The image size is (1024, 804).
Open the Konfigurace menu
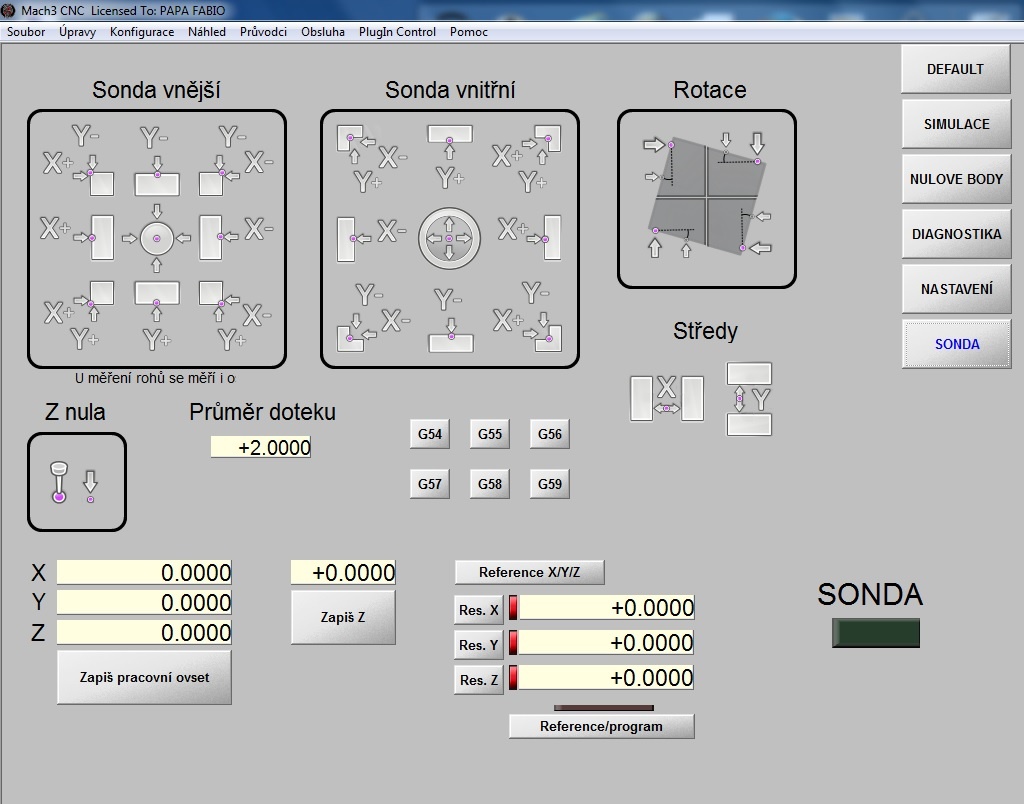142,32
